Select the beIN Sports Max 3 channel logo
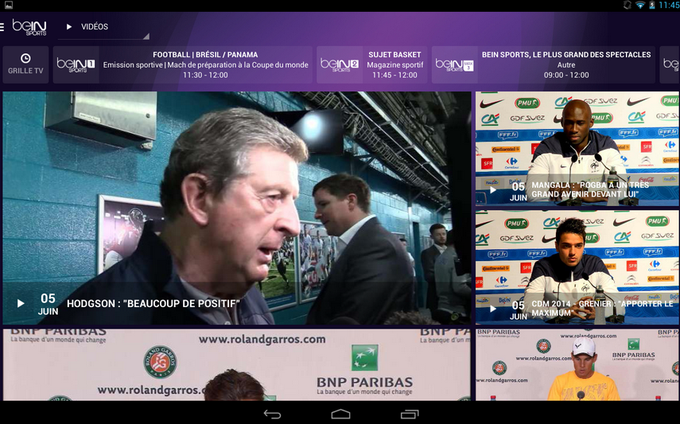 [454, 65]
